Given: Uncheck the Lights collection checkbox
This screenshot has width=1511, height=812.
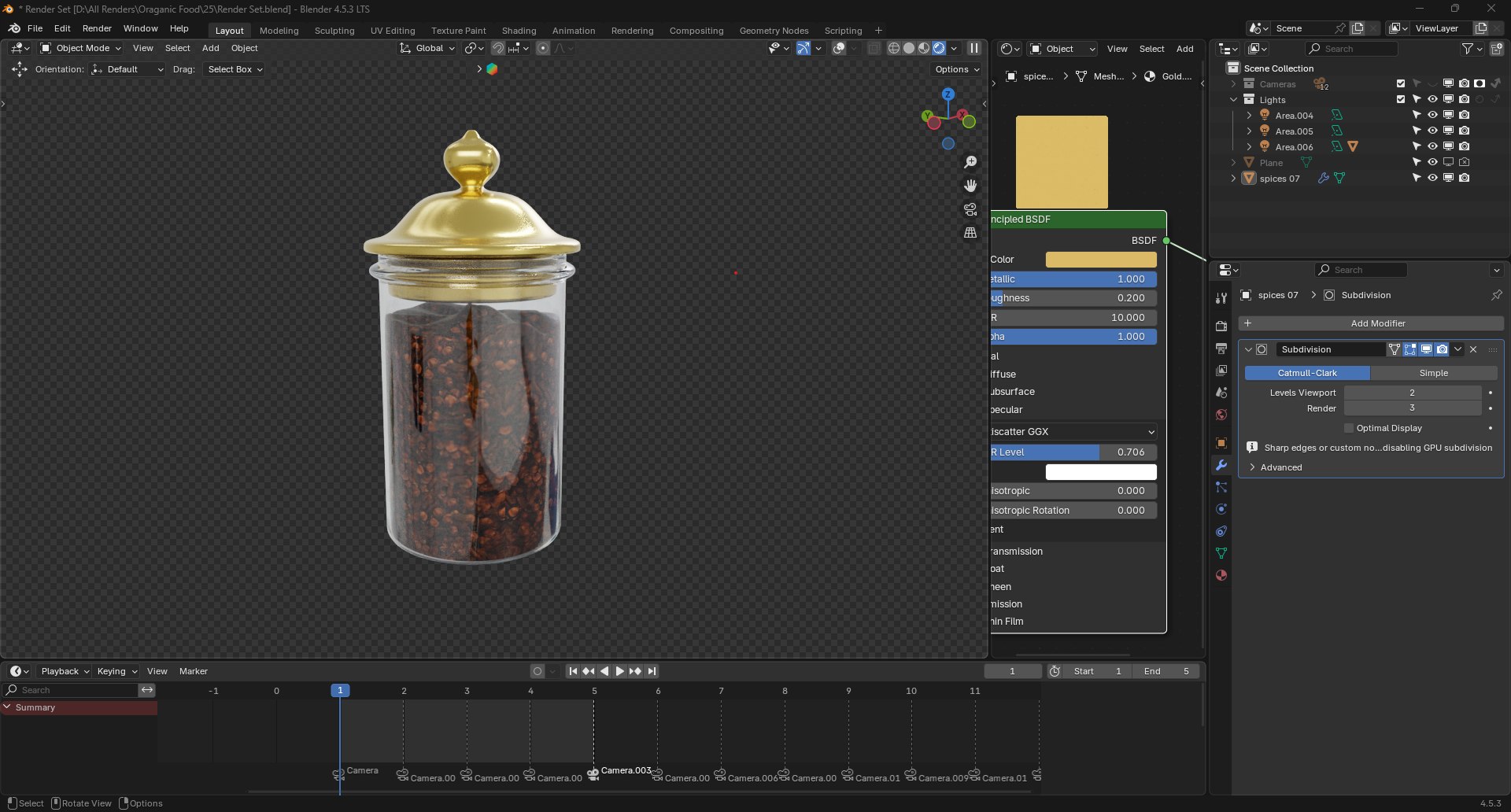Looking at the screenshot, I should (1401, 99).
